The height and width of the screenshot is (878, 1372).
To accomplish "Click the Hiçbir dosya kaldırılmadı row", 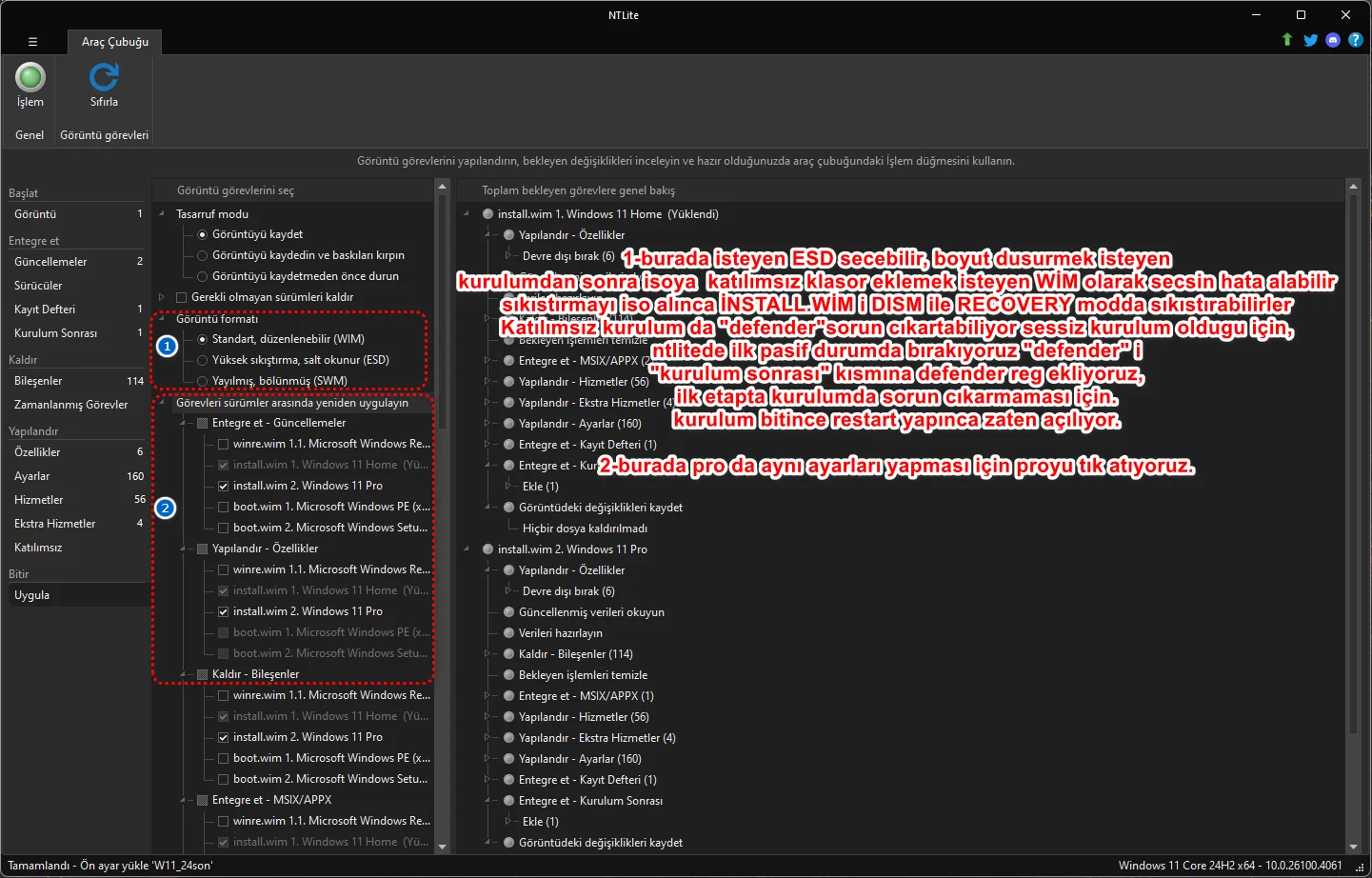I will coord(585,529).
